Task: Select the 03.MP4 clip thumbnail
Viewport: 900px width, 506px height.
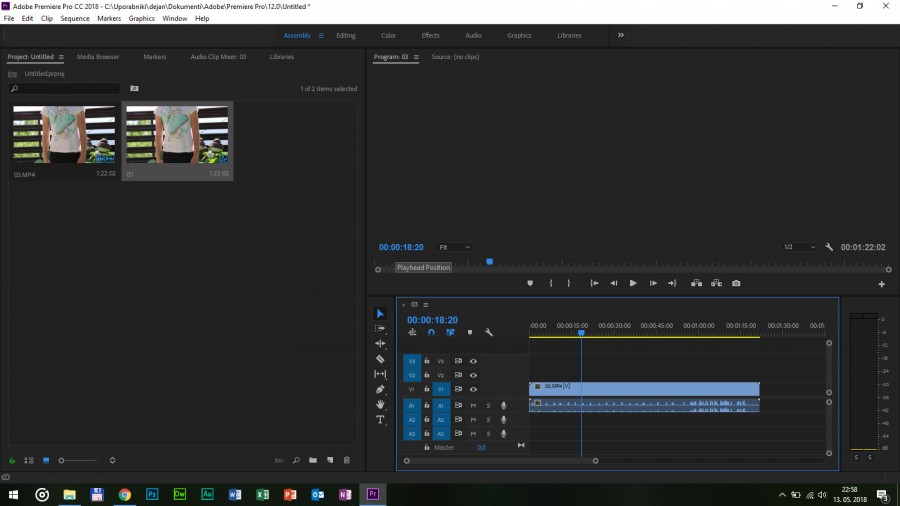Action: [x=63, y=134]
